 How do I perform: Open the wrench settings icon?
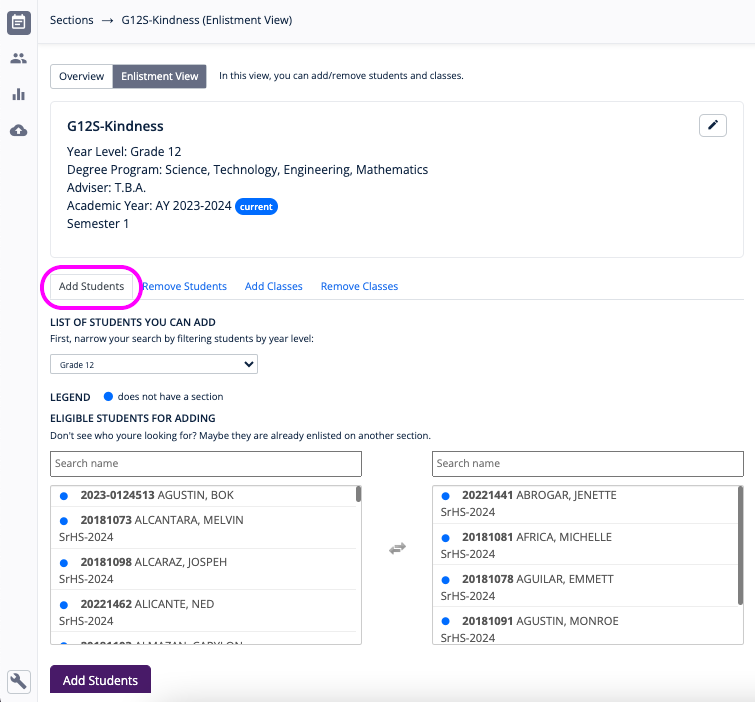click(18, 681)
